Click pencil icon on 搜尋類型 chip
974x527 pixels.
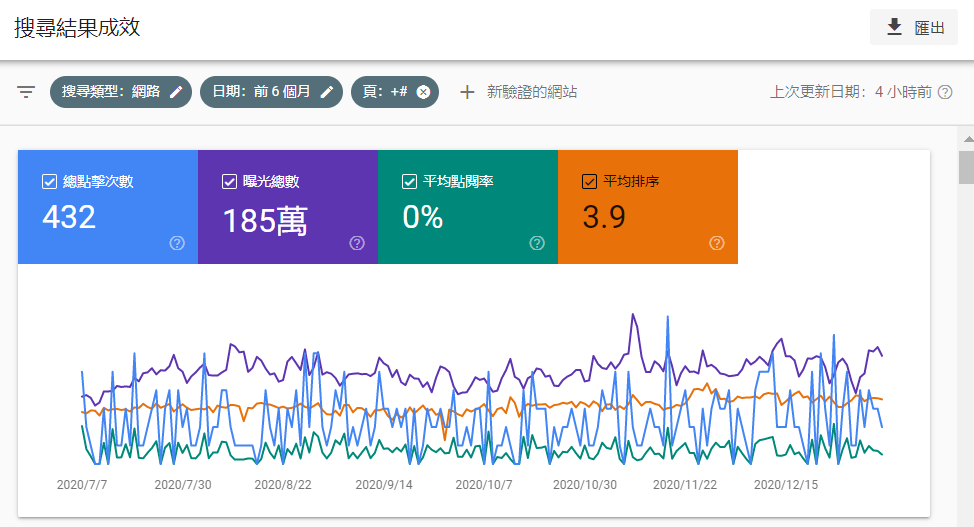click(x=176, y=92)
